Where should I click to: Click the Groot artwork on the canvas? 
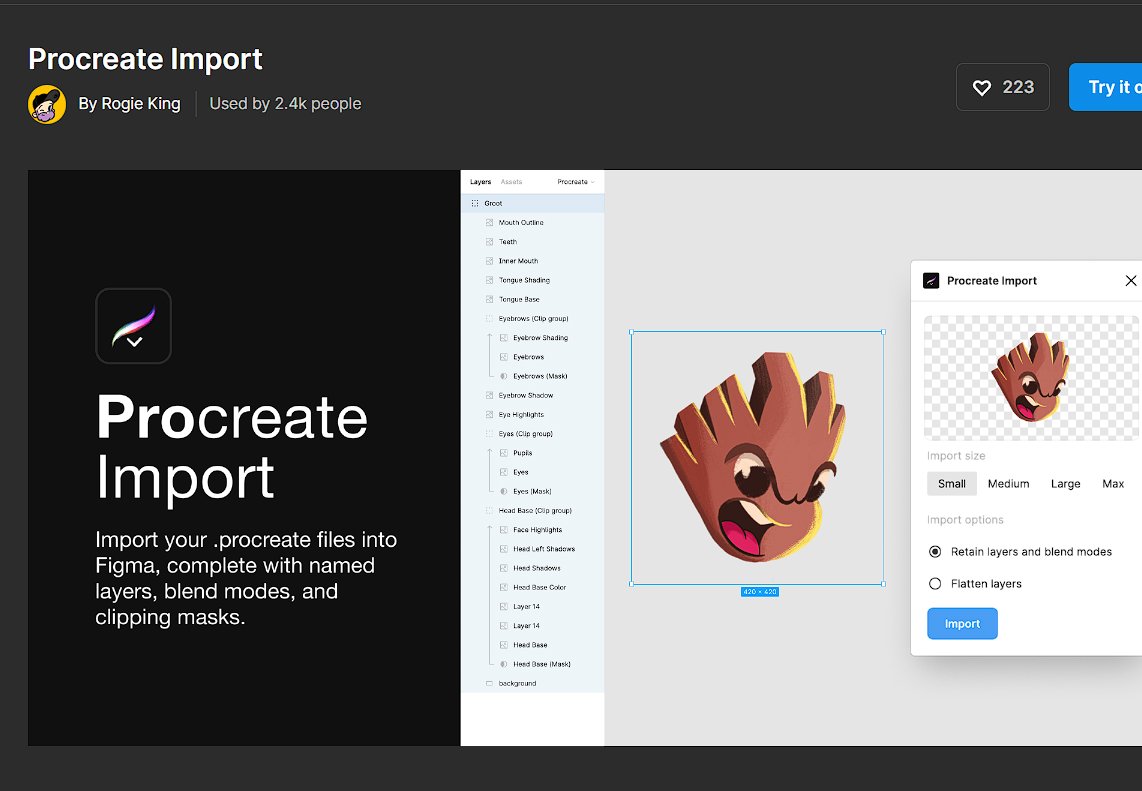click(753, 457)
